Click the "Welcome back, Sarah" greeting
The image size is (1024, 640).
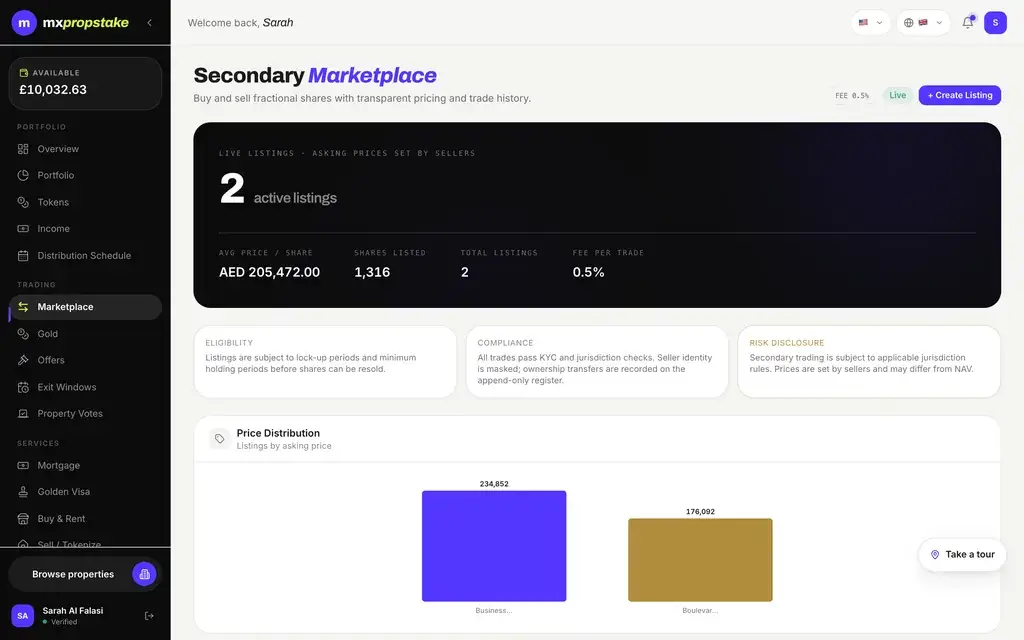(240, 23)
